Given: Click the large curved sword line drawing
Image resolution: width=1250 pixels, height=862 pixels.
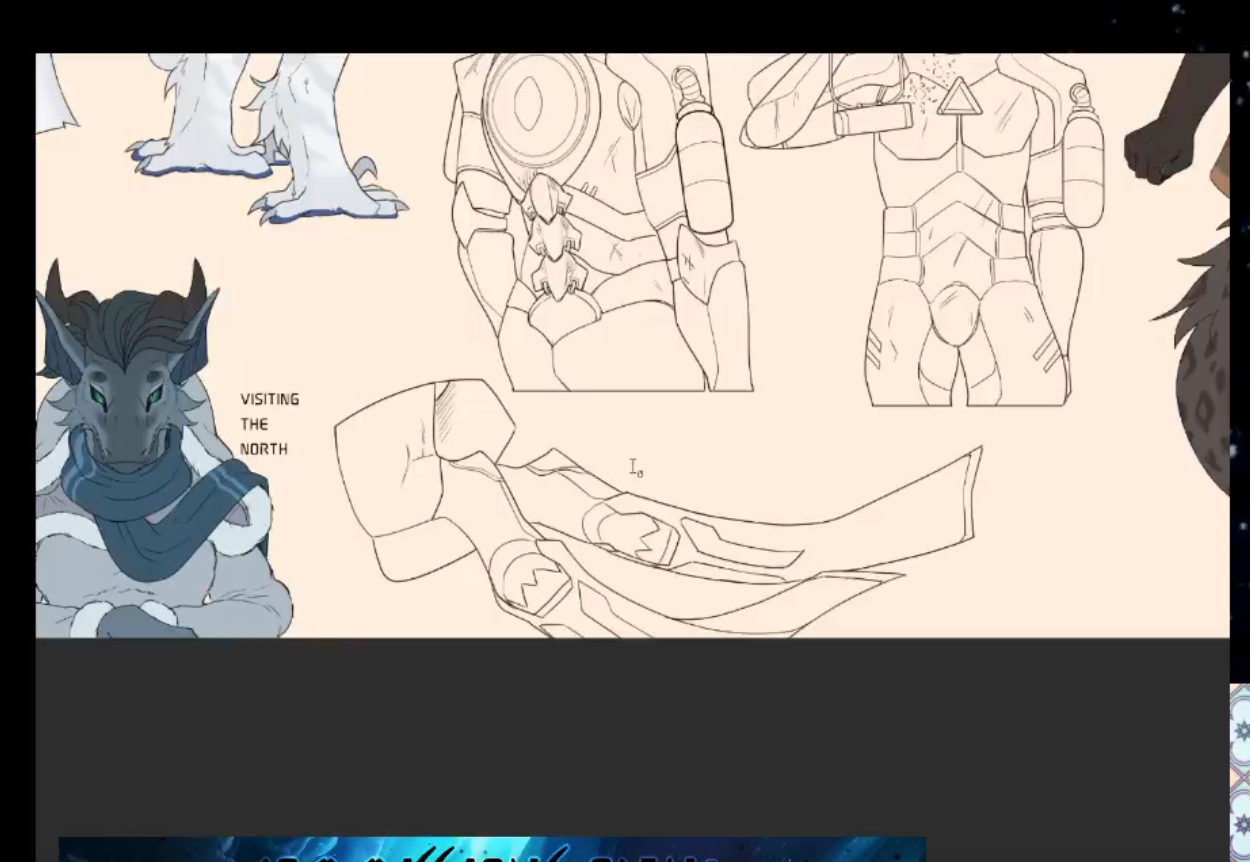Looking at the screenshot, I should coord(657,507).
